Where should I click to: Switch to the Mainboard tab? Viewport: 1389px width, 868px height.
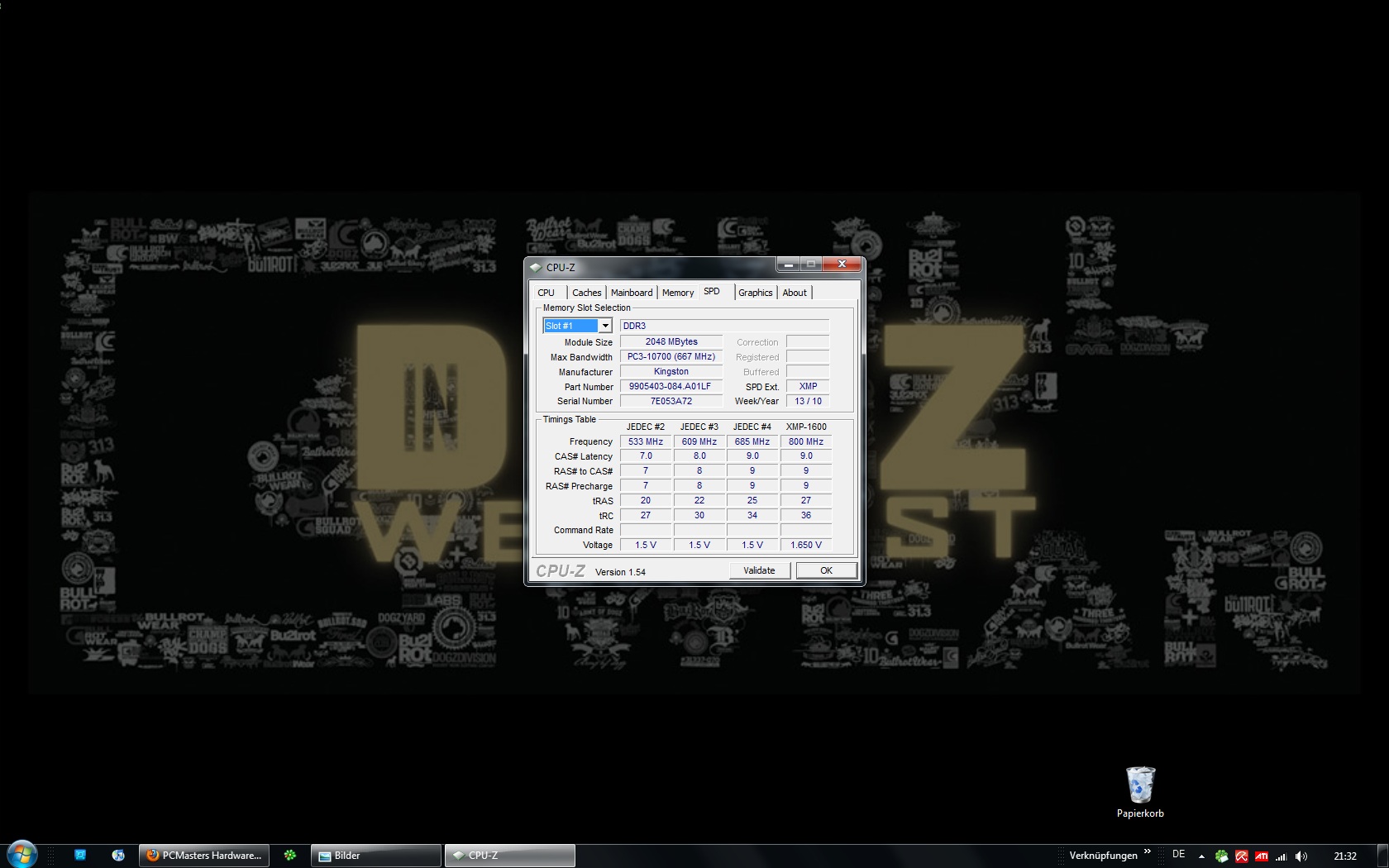tap(632, 293)
